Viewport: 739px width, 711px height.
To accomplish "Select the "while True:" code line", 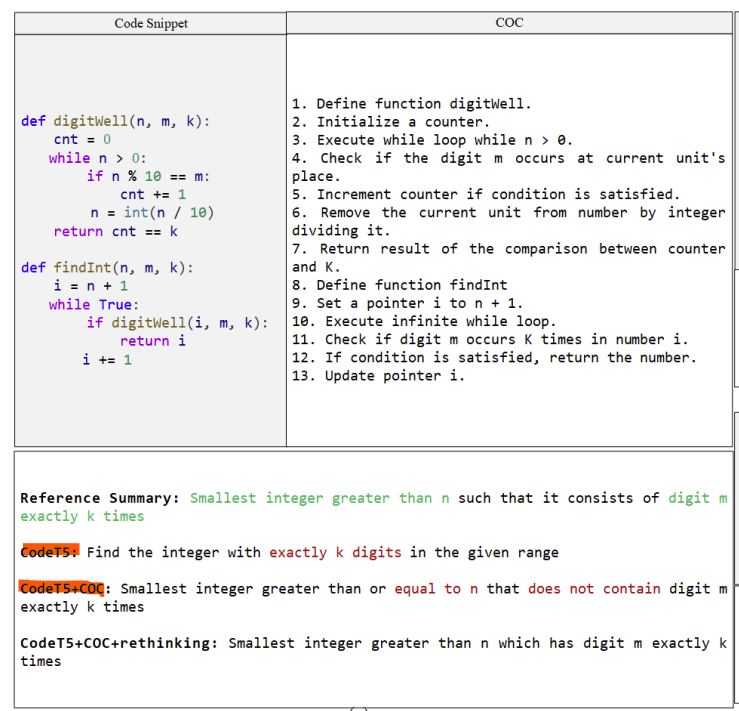I will pos(94,304).
